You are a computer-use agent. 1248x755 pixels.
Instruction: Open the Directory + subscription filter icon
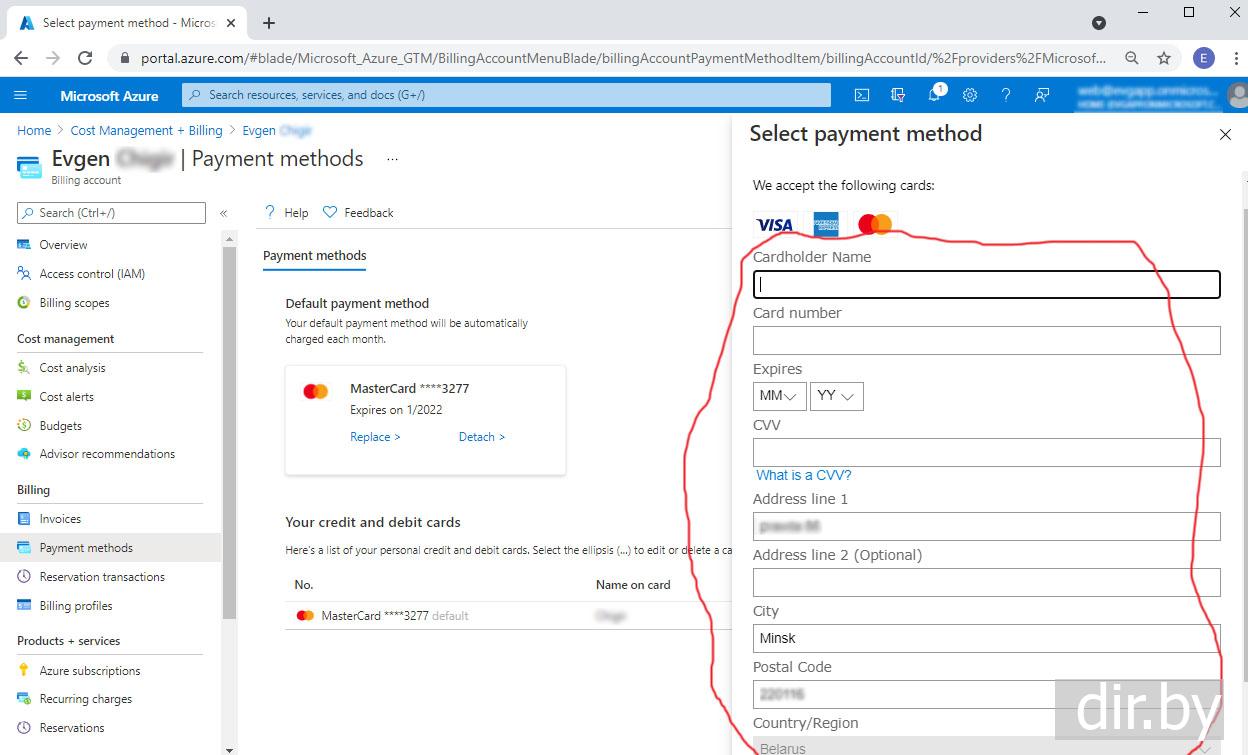tap(898, 95)
